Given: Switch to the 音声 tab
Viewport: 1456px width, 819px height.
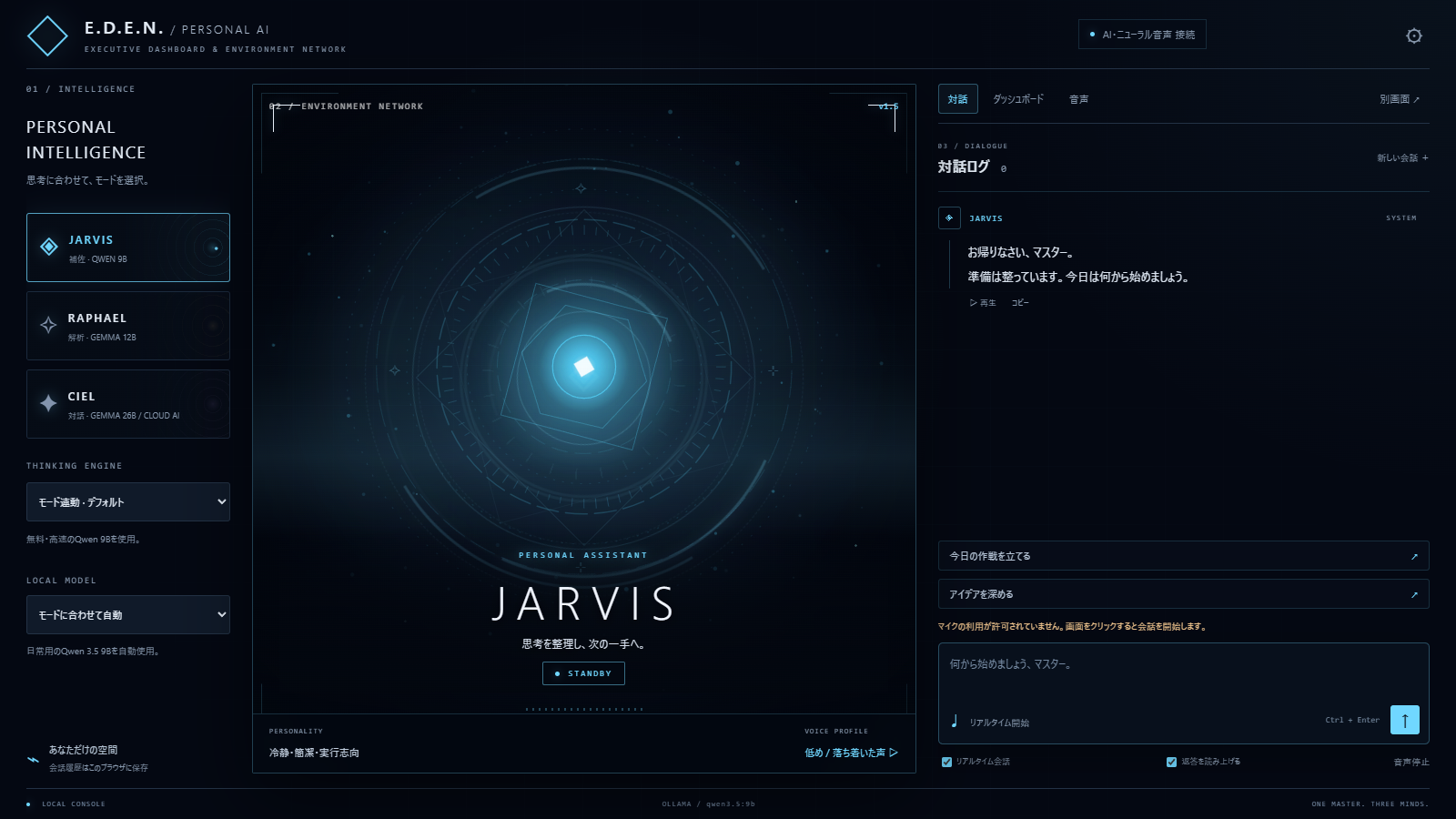Looking at the screenshot, I should point(1078,99).
